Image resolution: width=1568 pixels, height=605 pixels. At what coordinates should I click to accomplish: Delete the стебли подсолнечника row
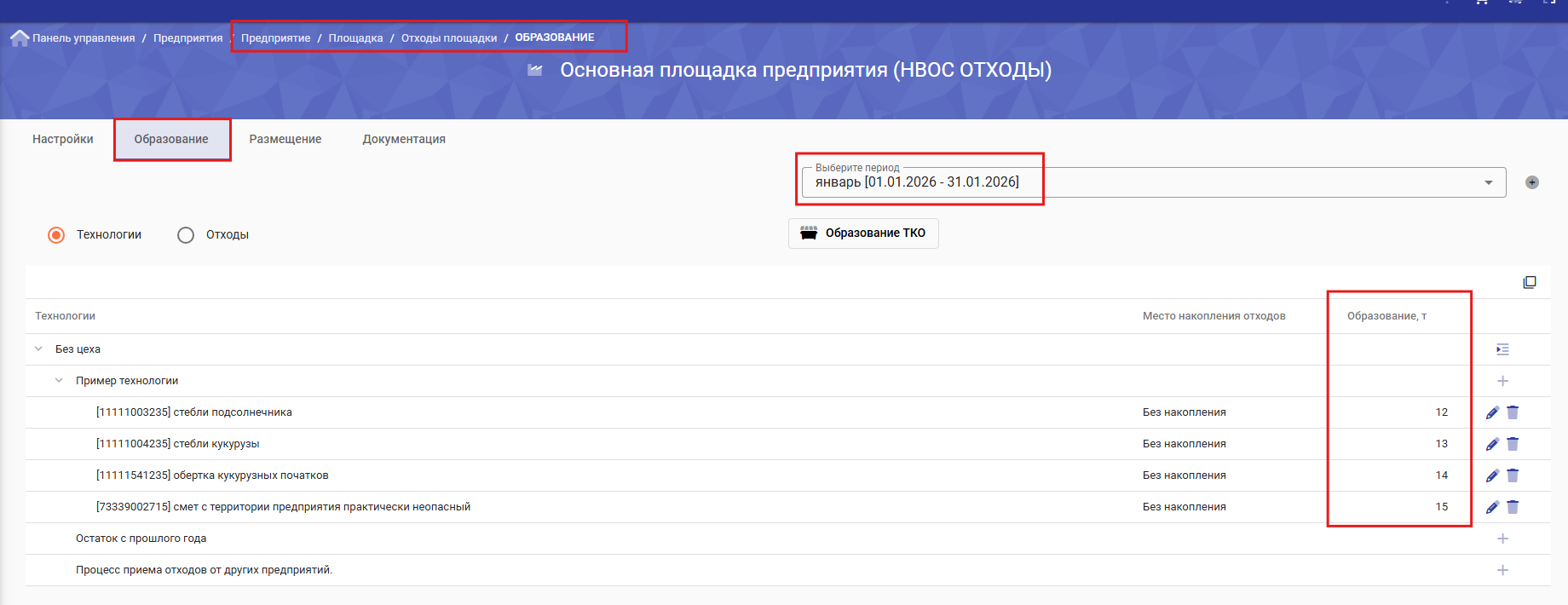point(1513,412)
